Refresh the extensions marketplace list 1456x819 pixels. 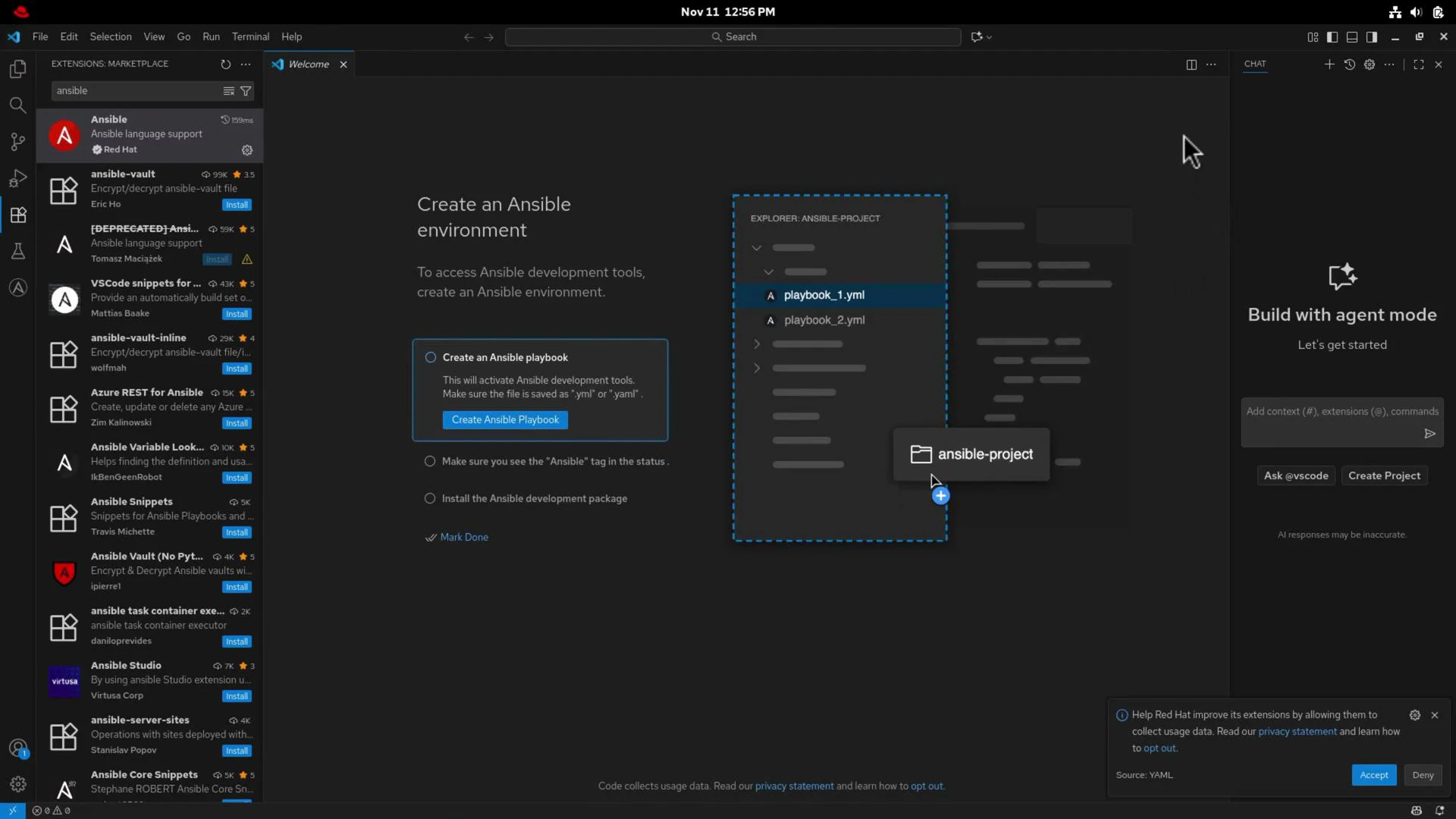click(225, 64)
